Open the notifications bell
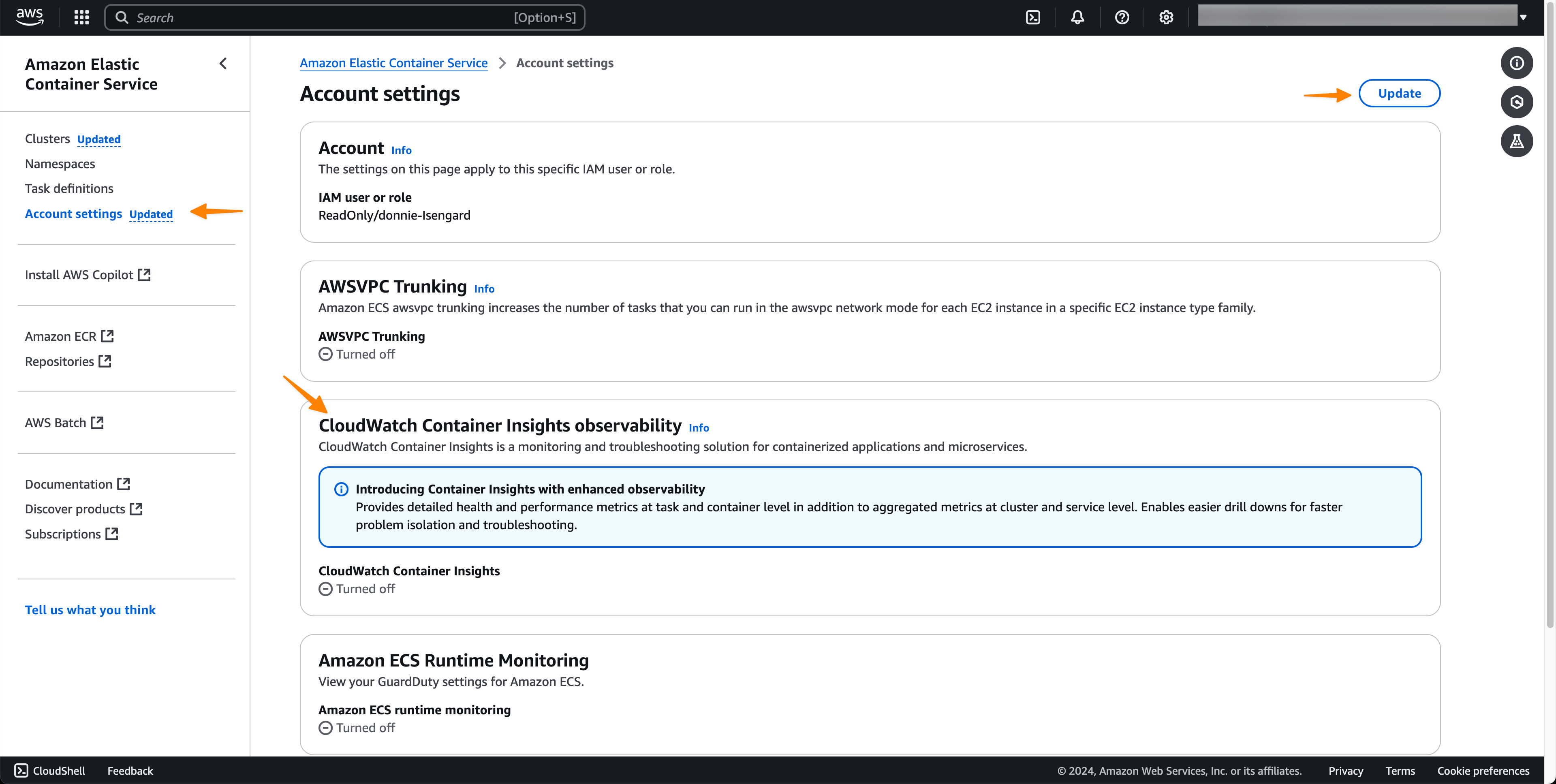Image resolution: width=1556 pixels, height=784 pixels. click(1077, 17)
